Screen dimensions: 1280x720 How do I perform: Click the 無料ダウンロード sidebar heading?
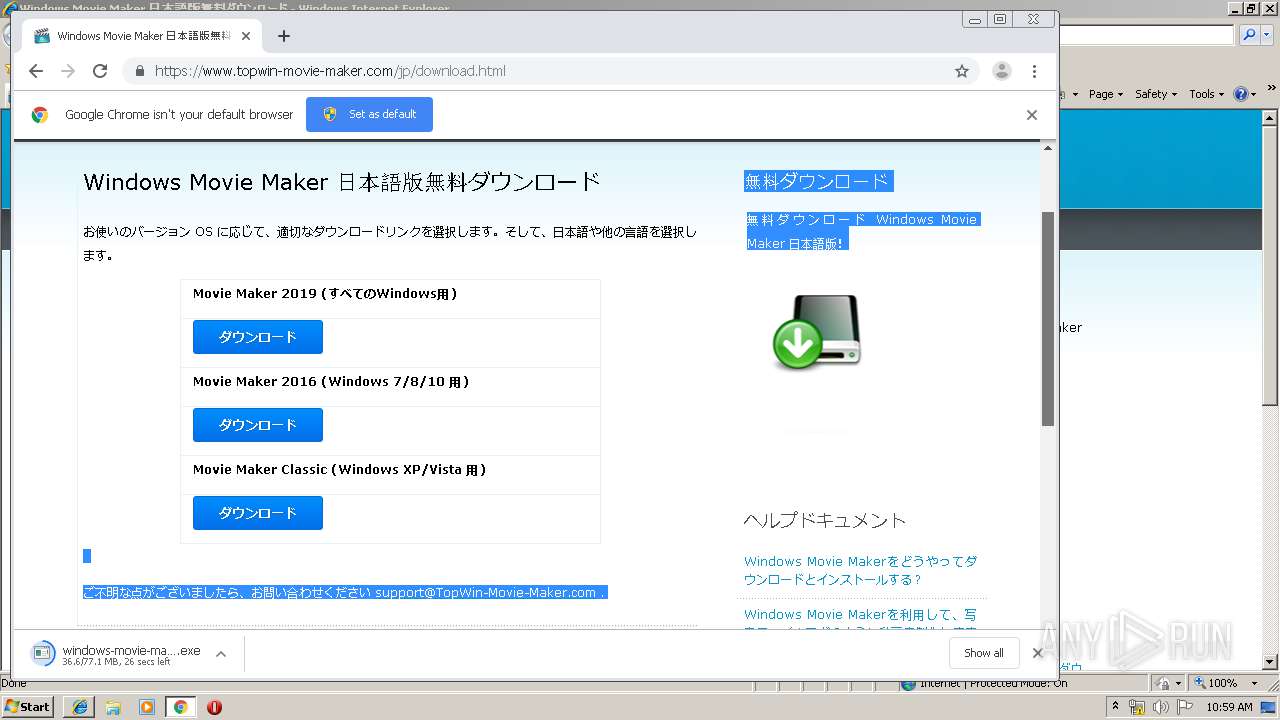point(817,181)
